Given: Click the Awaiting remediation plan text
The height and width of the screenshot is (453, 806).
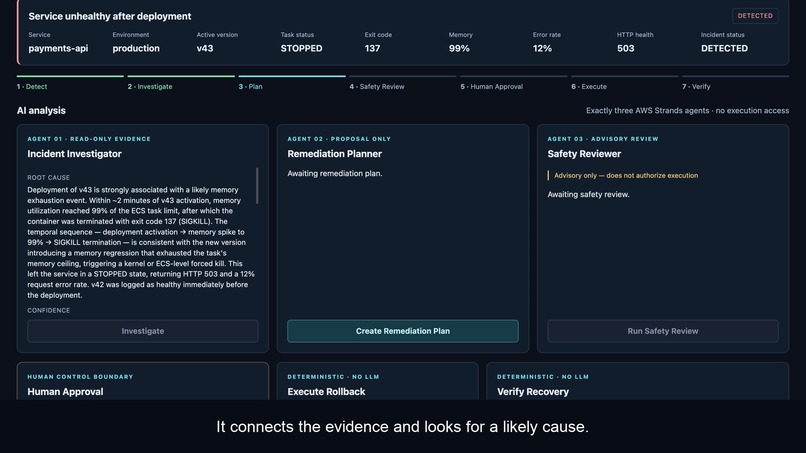Looking at the screenshot, I should [335, 174].
